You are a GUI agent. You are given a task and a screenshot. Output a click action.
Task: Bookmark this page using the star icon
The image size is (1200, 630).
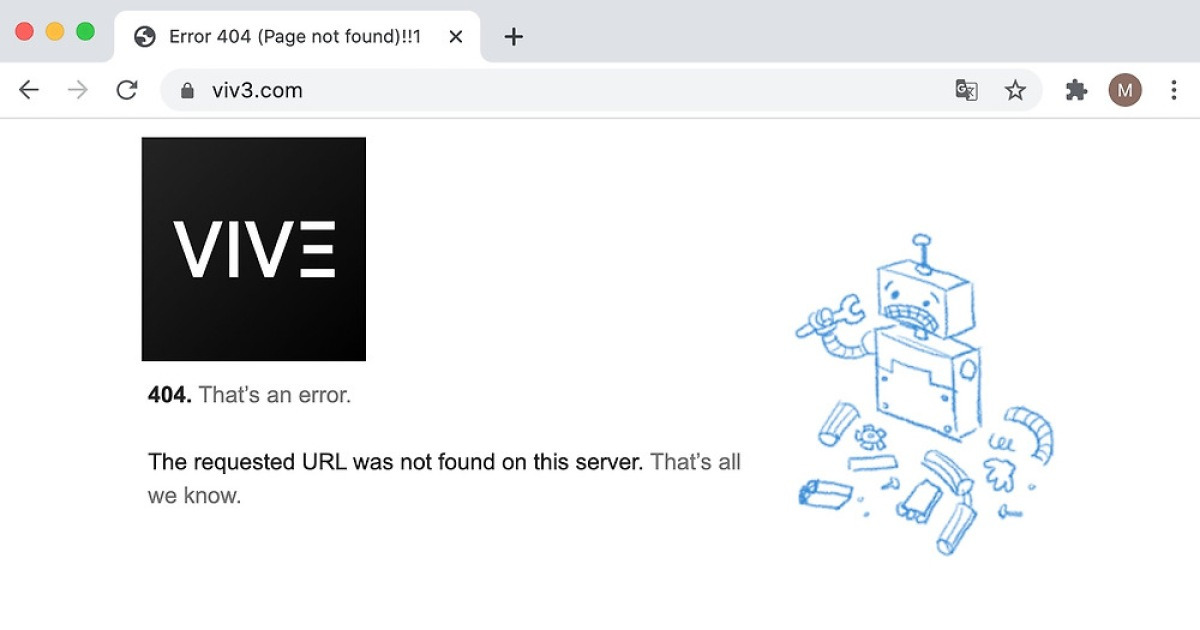click(x=1016, y=89)
